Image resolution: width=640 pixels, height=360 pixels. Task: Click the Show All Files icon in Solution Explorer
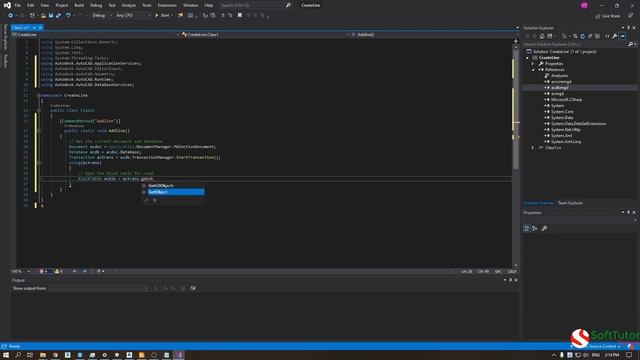point(598,36)
